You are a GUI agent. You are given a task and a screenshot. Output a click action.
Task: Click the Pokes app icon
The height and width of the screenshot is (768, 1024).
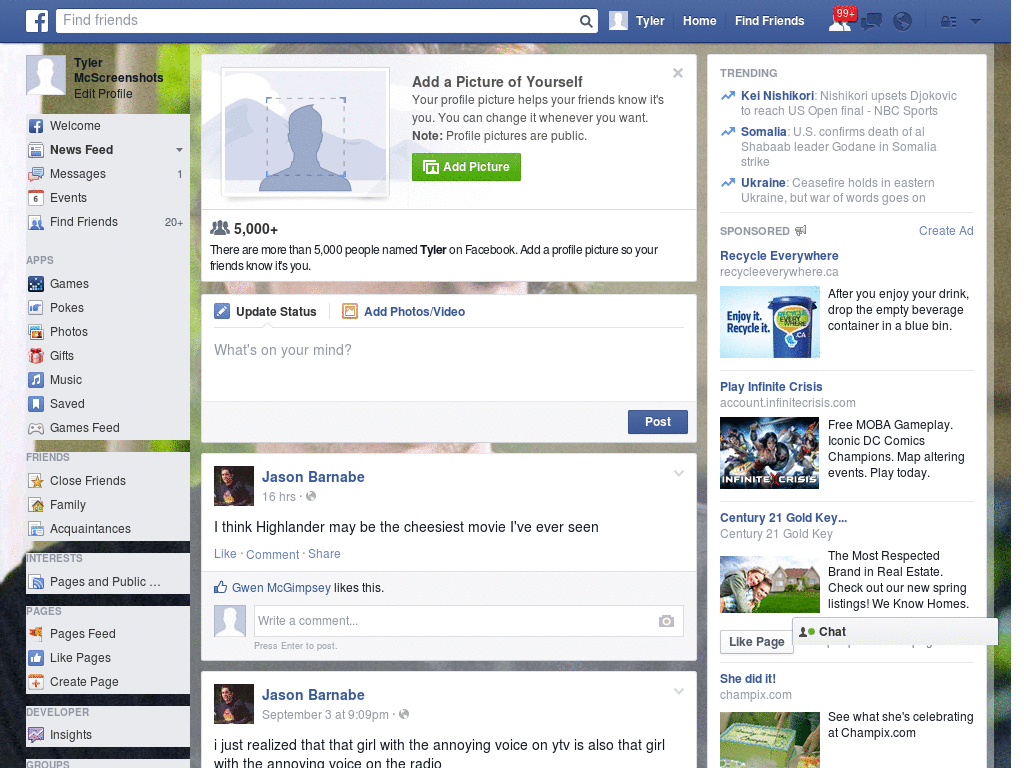click(x=36, y=308)
